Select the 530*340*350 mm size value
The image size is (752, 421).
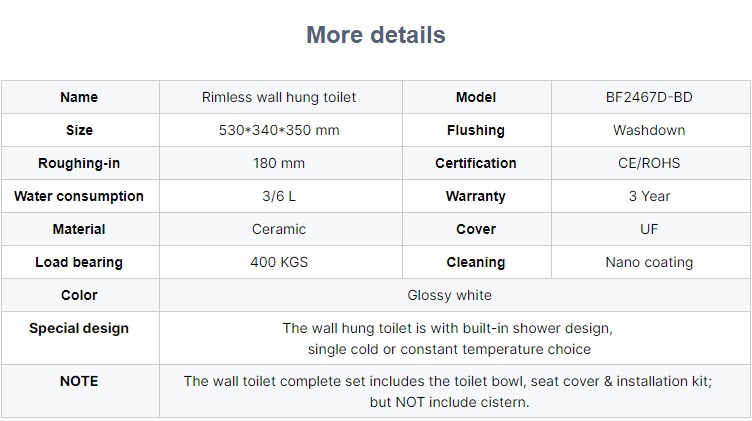[279, 130]
